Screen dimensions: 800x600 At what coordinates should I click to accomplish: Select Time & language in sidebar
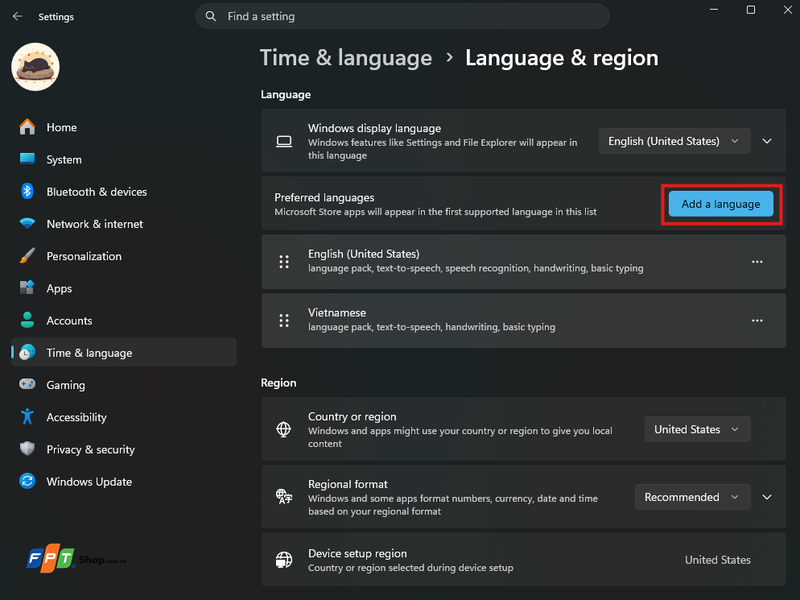(124, 352)
